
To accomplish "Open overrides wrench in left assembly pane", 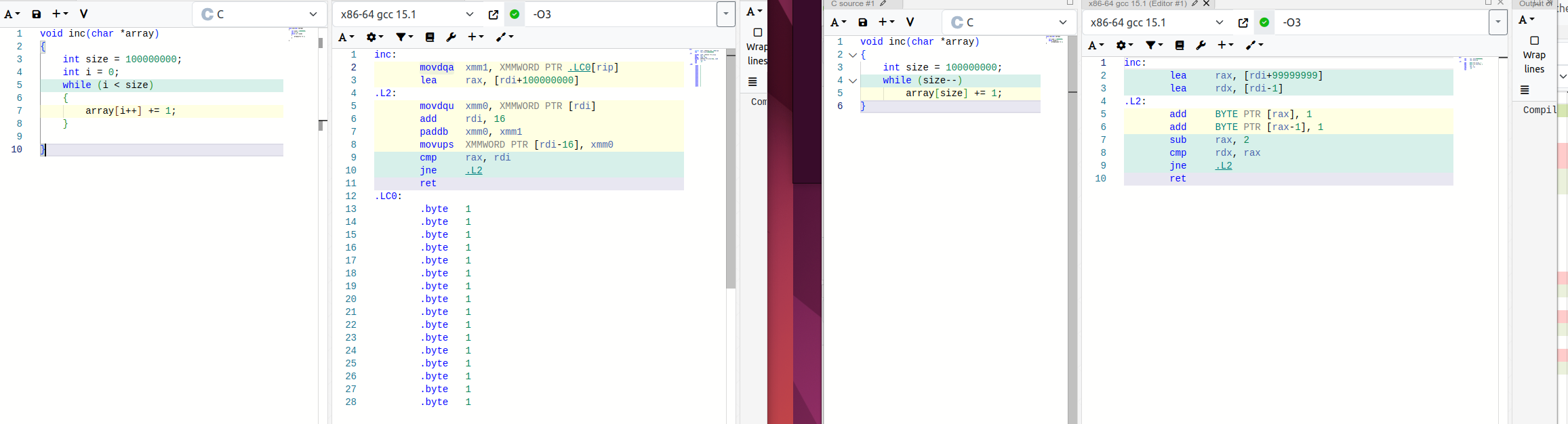I will pos(451,37).
